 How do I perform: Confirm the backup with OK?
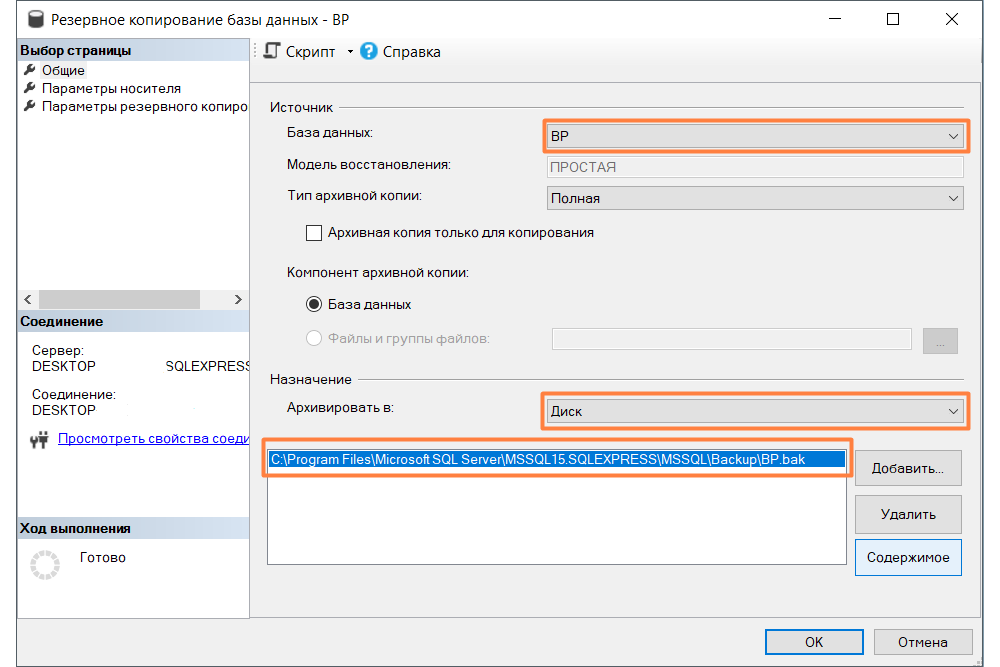(814, 642)
